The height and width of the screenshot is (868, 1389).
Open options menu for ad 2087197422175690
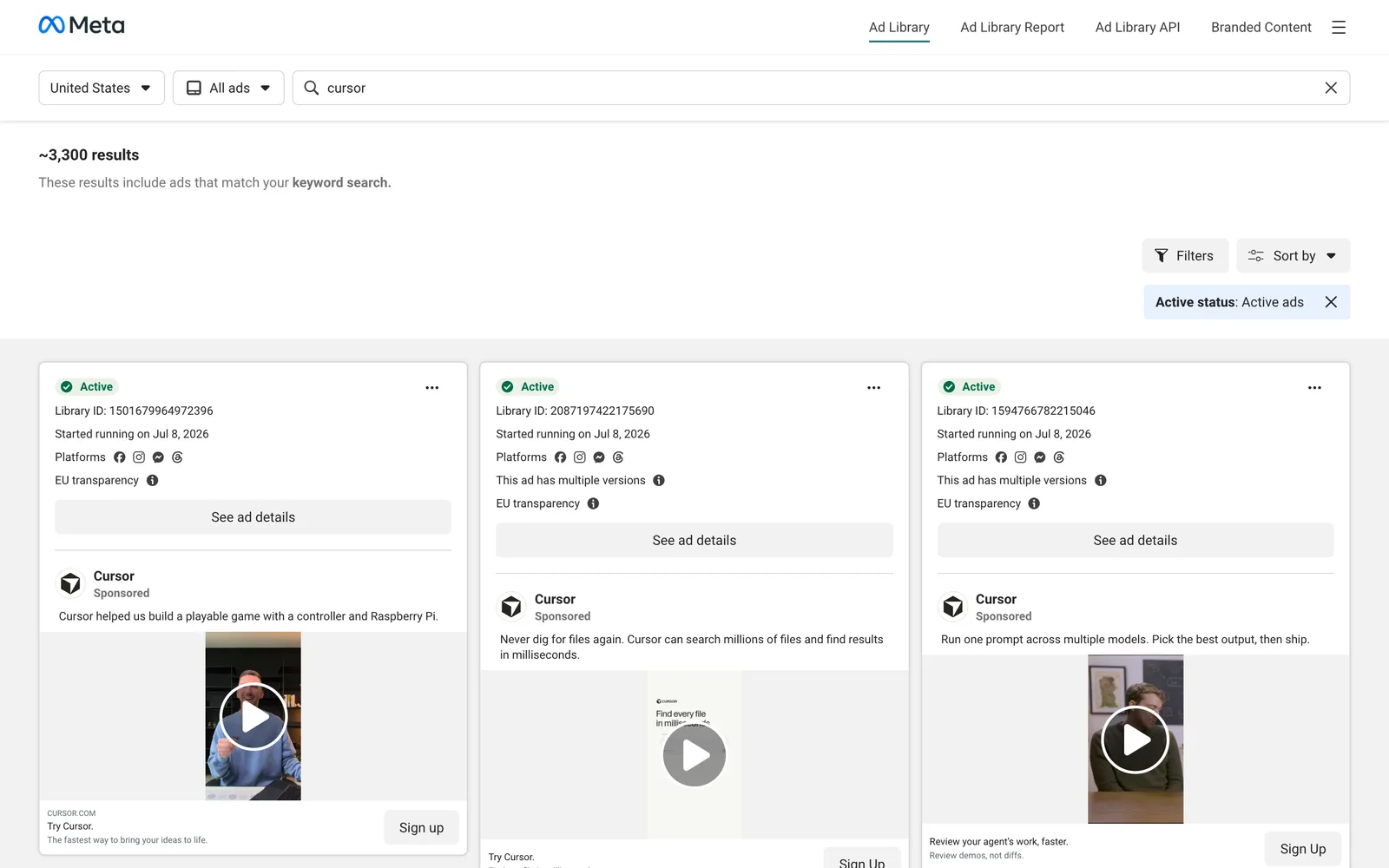point(873,388)
